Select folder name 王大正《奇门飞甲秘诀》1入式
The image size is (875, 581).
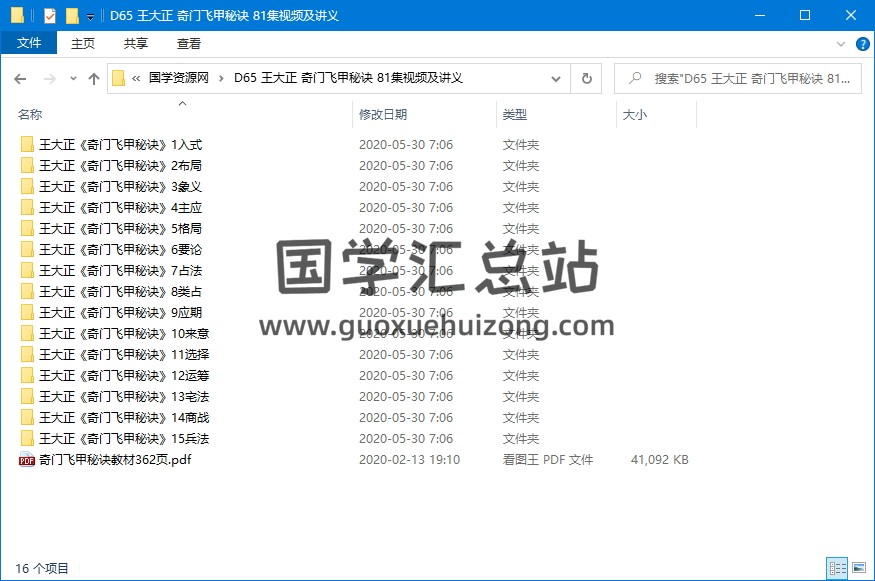121,145
